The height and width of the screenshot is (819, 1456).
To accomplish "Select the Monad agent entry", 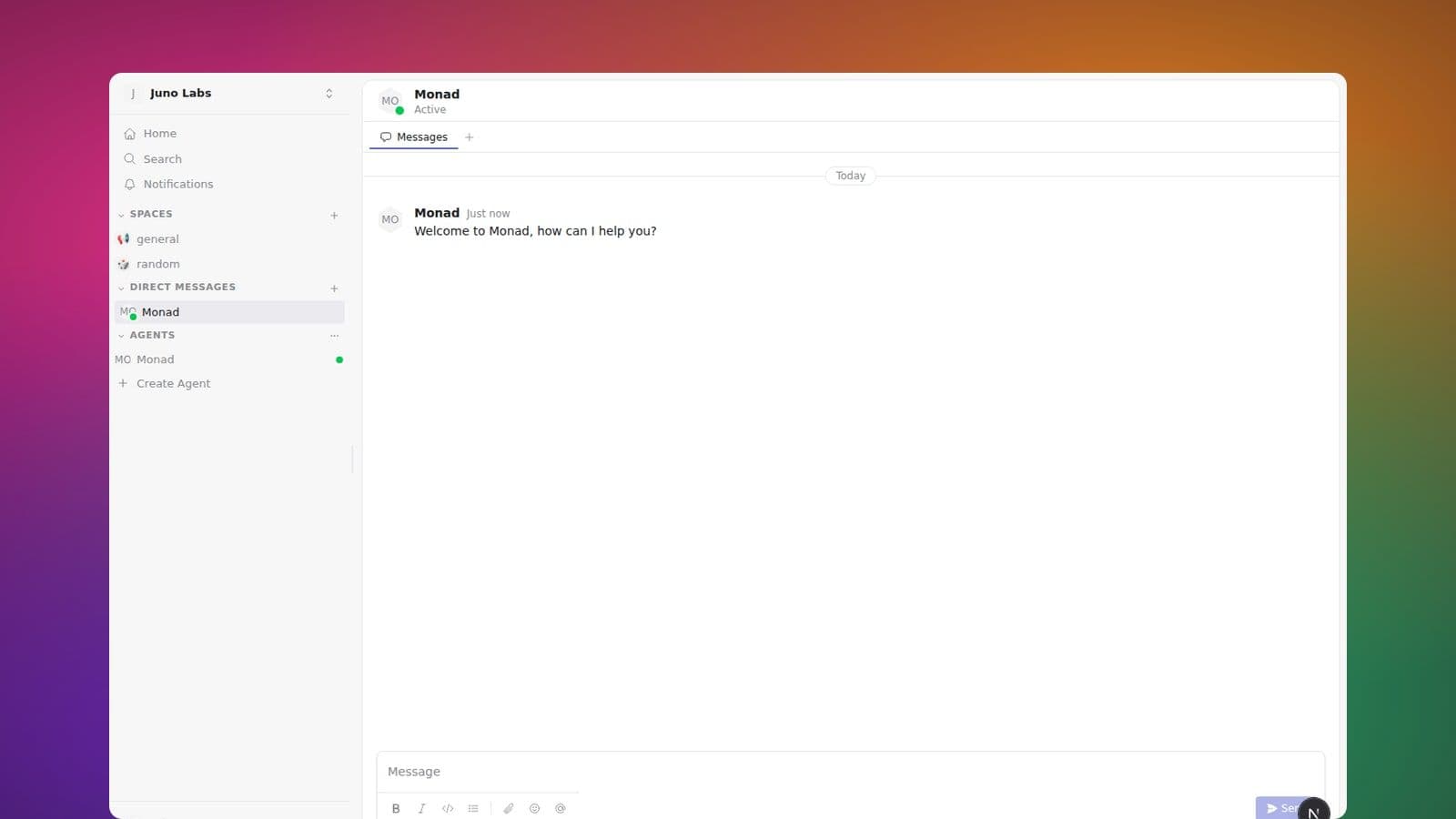I will point(230,359).
